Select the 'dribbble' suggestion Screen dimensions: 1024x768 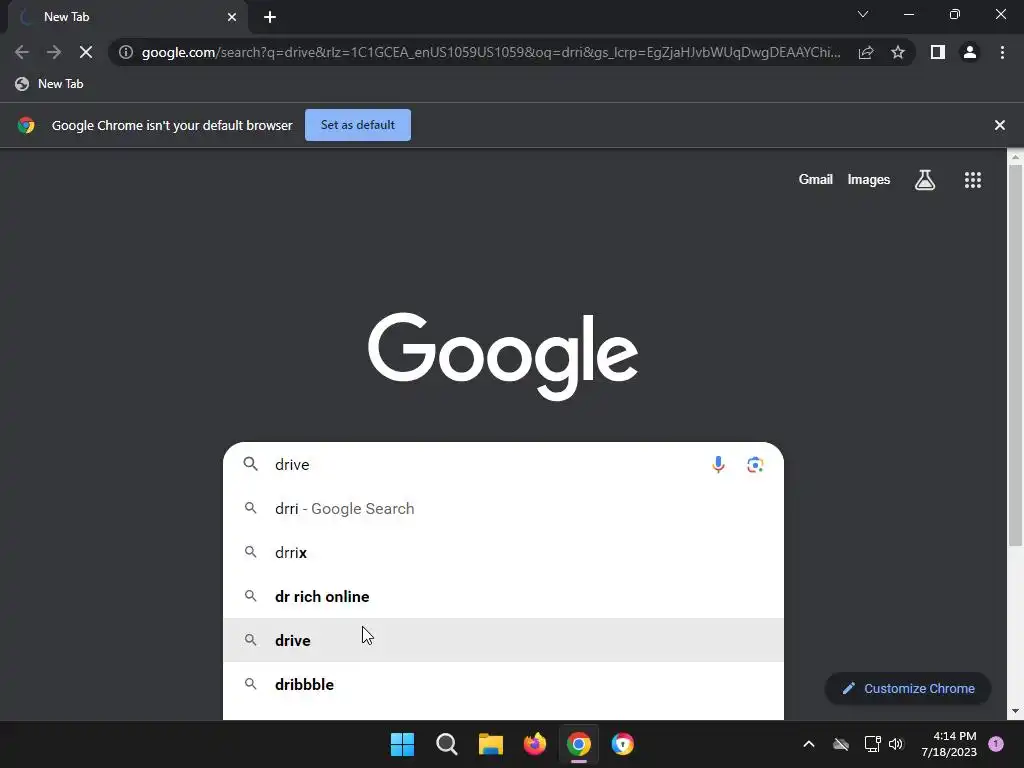pos(503,684)
